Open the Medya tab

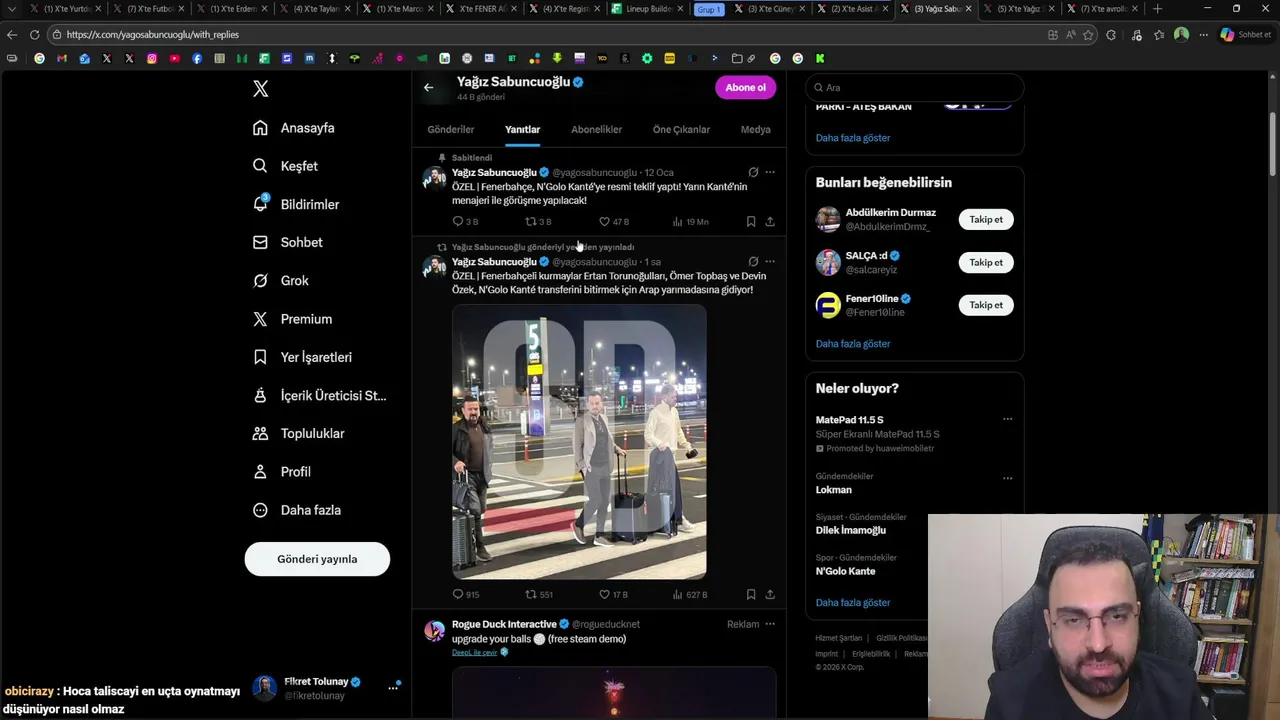[755, 129]
